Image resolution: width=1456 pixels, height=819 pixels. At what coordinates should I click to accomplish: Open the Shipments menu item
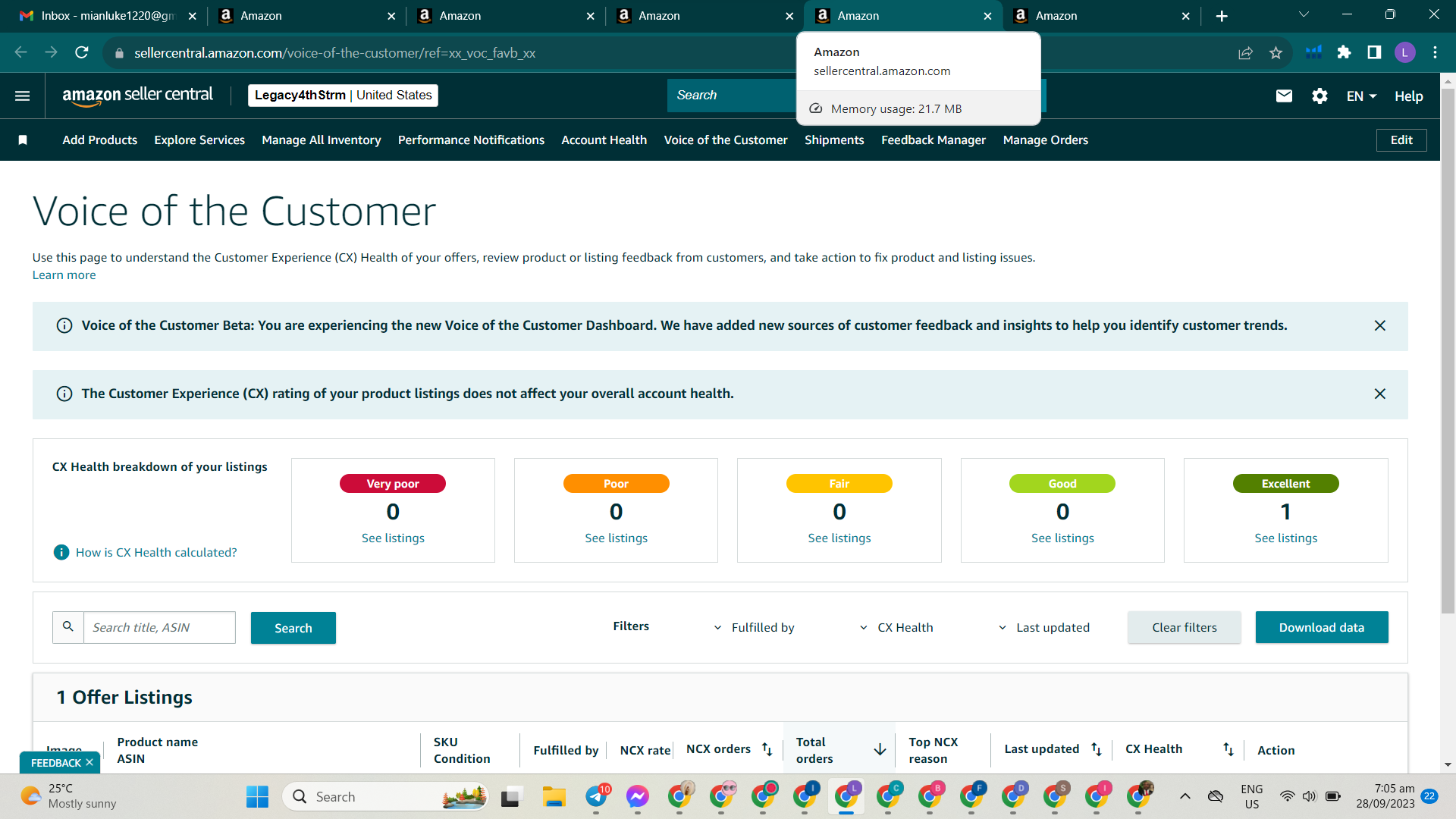tap(834, 140)
